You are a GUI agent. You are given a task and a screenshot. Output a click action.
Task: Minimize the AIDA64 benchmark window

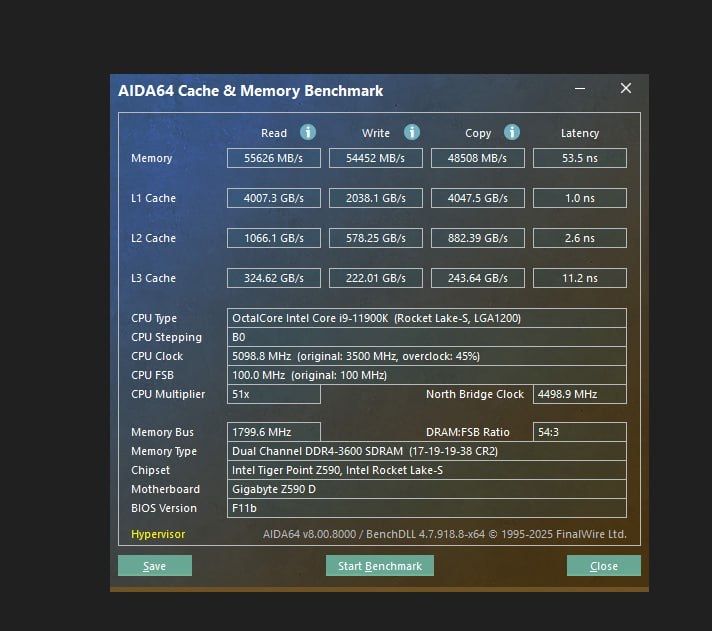580,89
